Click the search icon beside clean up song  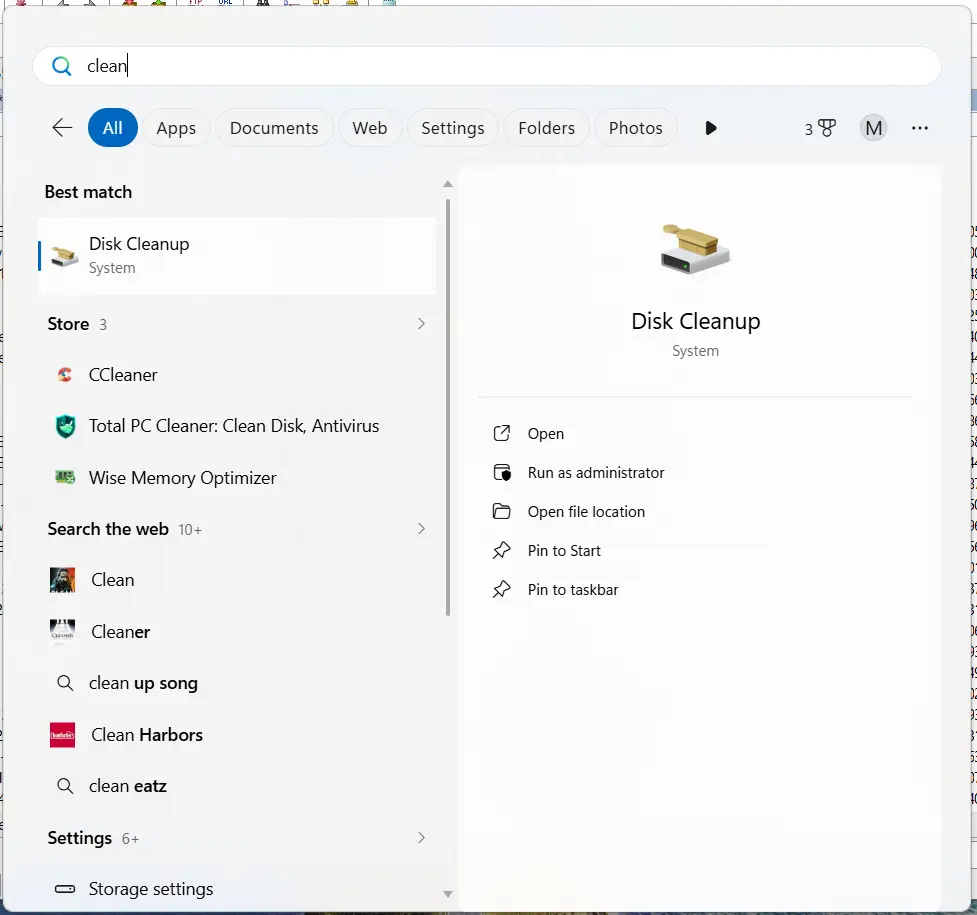[x=65, y=683]
